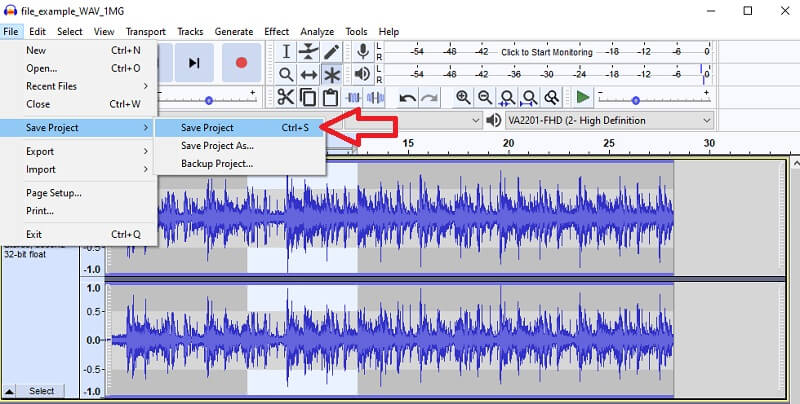Select the Zoom magnifier tool

pos(286,74)
